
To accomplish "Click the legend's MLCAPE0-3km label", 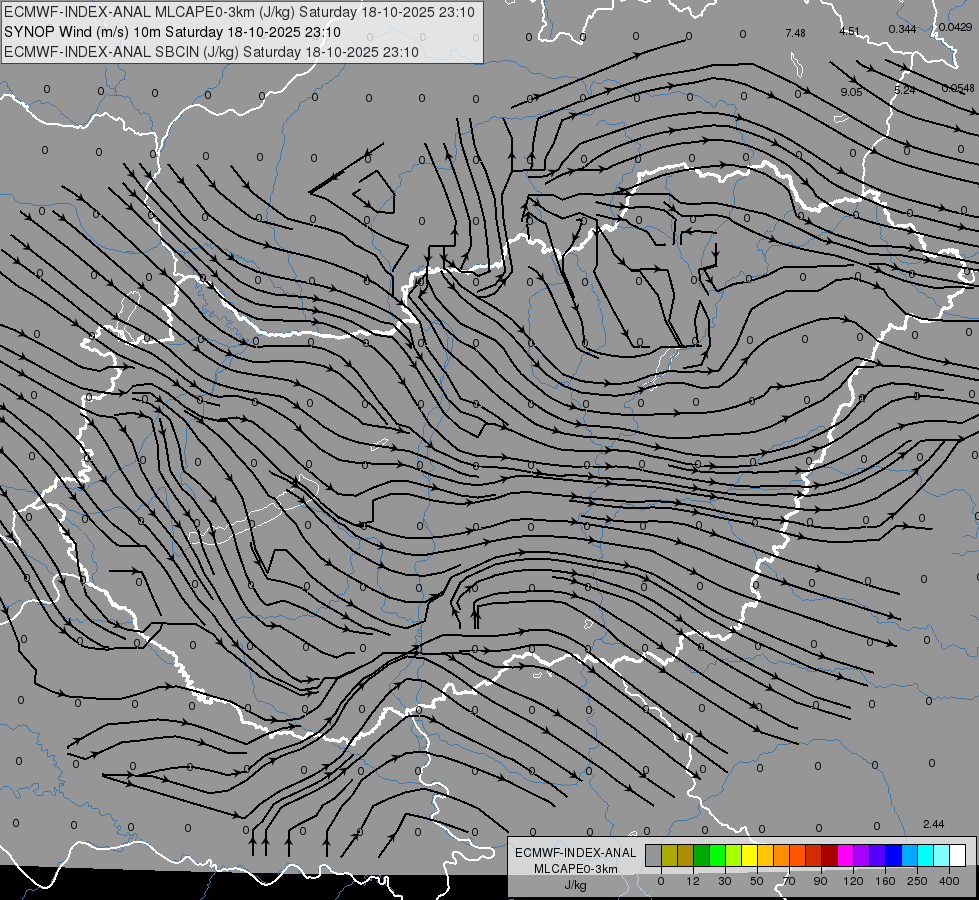I will tap(576, 869).
